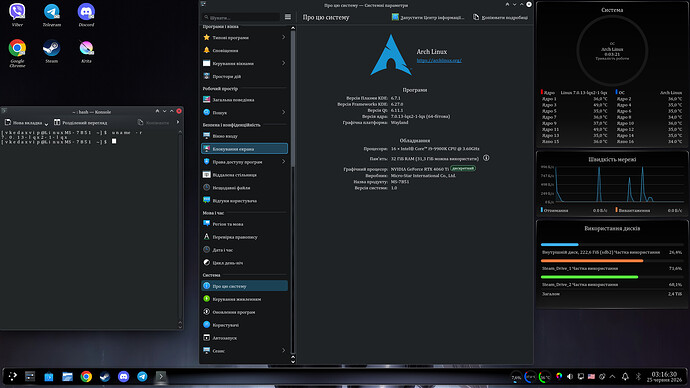The width and height of the screenshot is (690, 388).
Task: Click Нова вкладка in Konsole toolbar
Action: pos(23,122)
